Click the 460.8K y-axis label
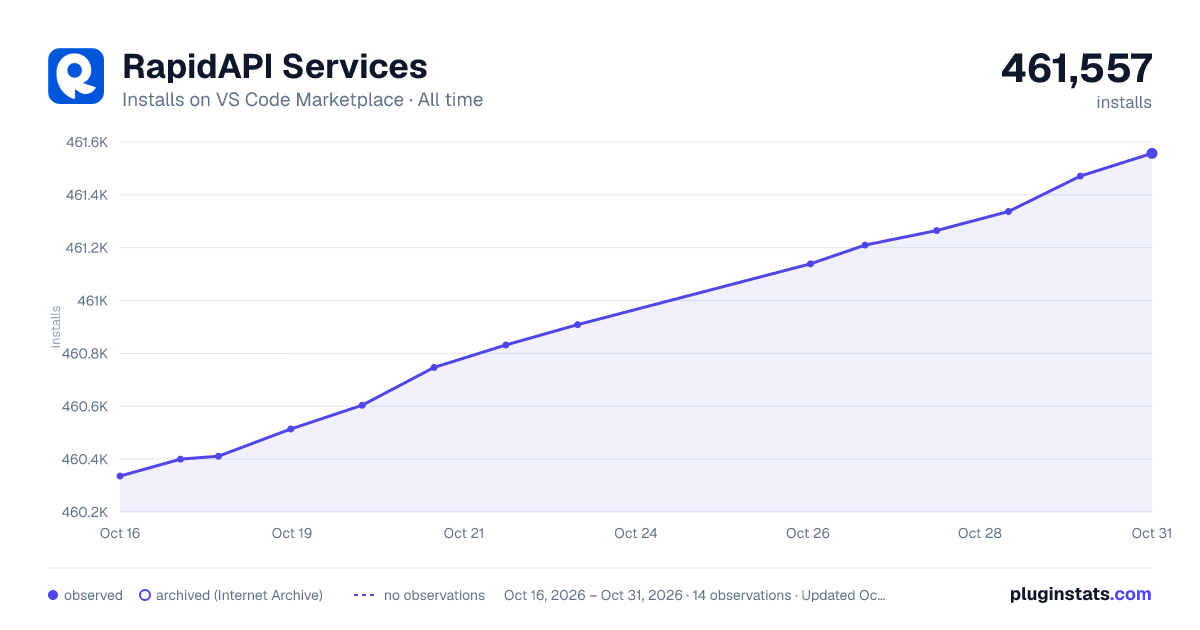 pos(85,354)
